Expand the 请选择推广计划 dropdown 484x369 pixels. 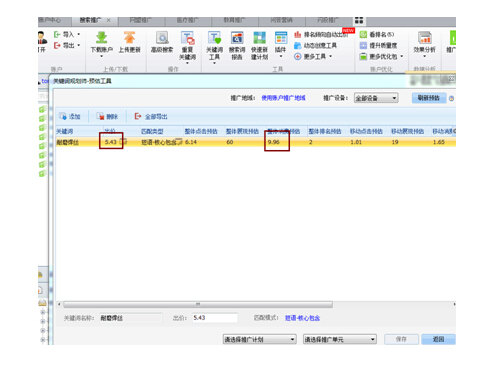pos(259,339)
